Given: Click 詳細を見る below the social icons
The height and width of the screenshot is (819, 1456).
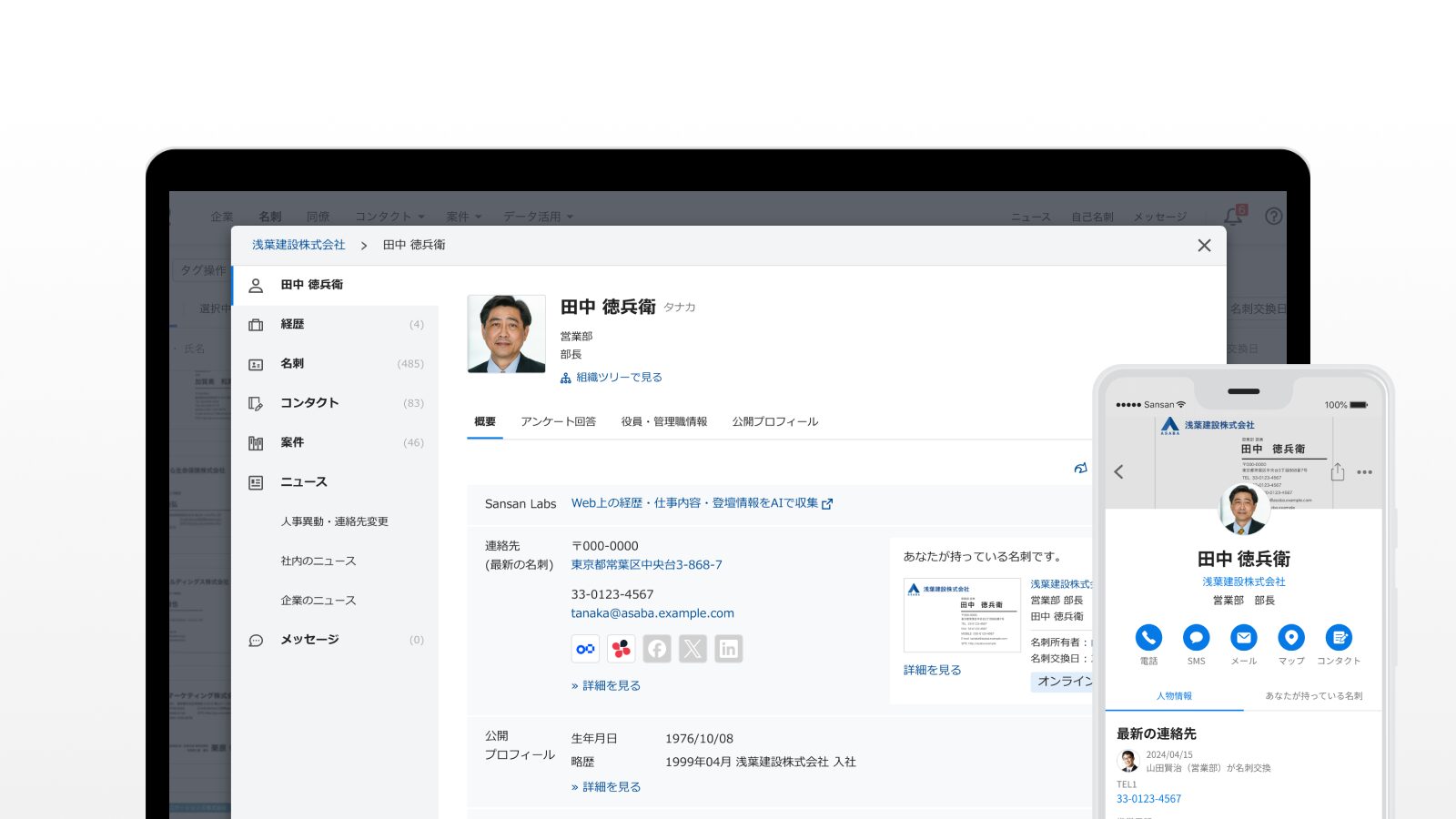Looking at the screenshot, I should tap(606, 686).
